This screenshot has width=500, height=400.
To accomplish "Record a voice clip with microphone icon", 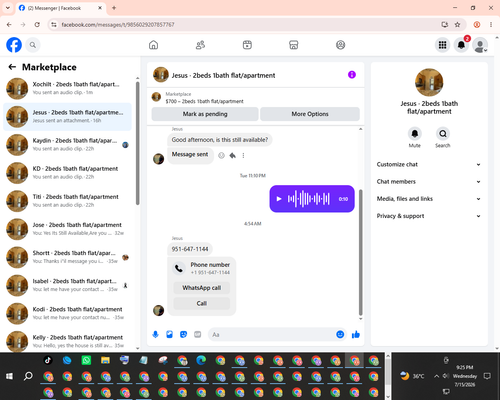I will point(155,334).
